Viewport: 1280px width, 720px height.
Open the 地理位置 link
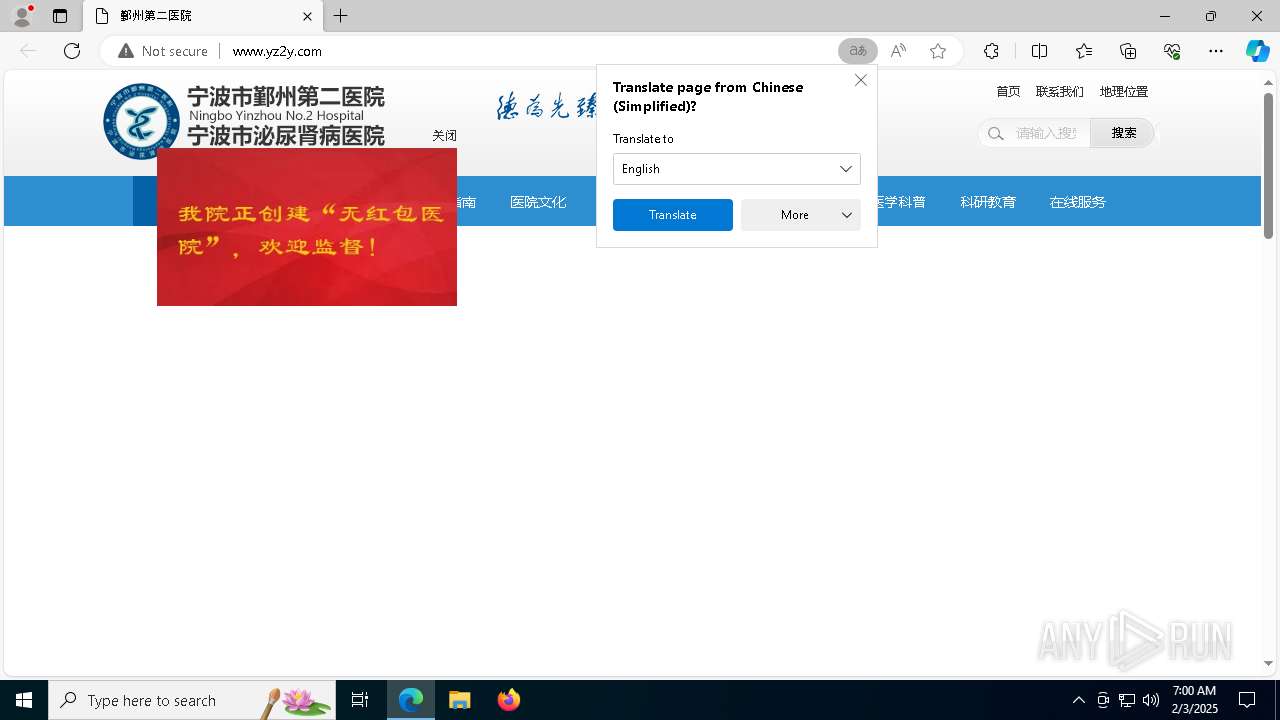(x=1124, y=91)
